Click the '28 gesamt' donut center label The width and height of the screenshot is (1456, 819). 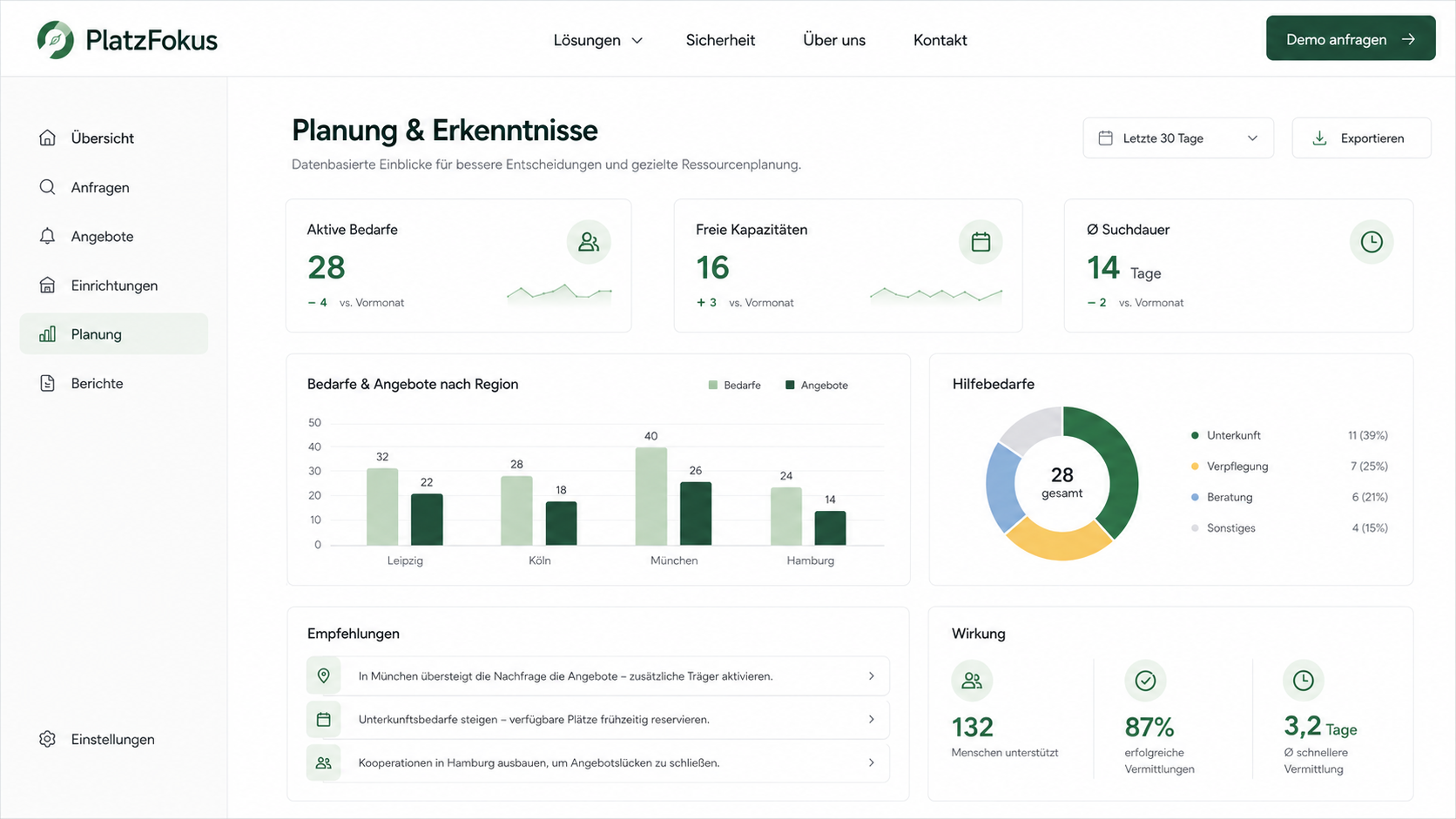[1062, 481]
